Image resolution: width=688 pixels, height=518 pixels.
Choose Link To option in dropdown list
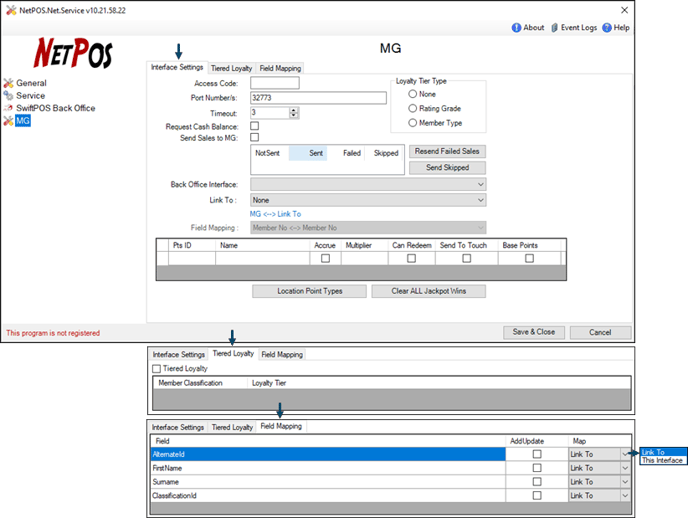click(663, 452)
